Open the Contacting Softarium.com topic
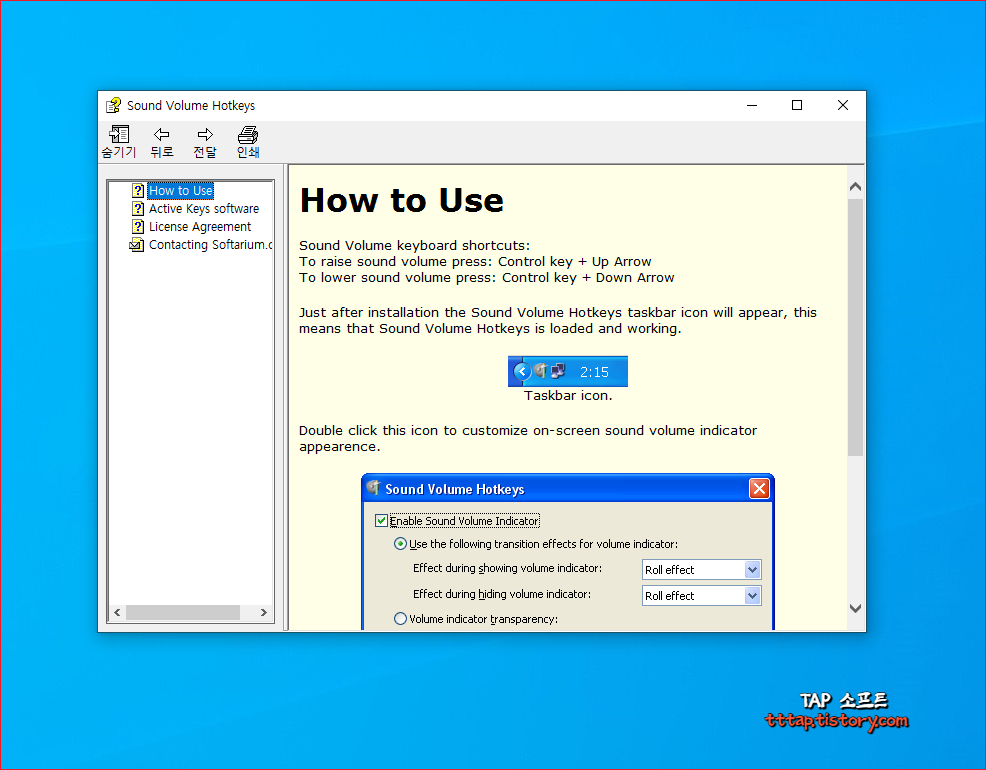This screenshot has width=986, height=770. pos(210,245)
